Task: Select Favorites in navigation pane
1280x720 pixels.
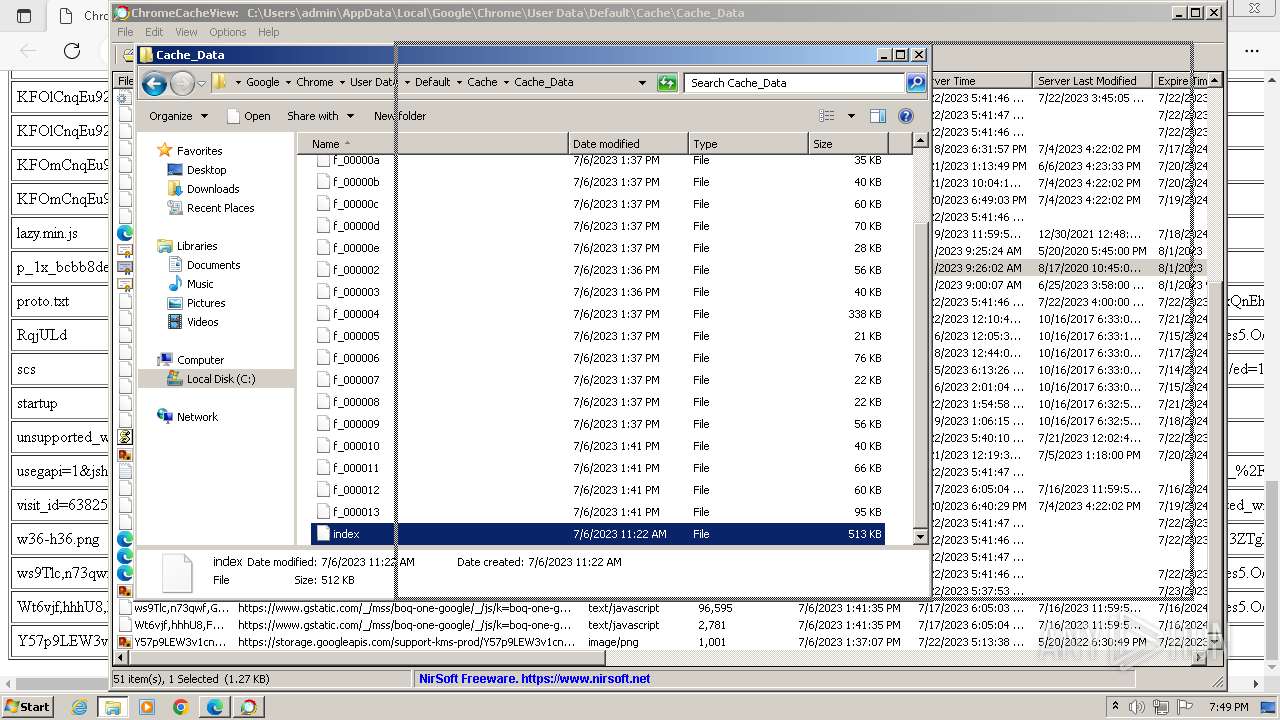Action: (x=199, y=151)
